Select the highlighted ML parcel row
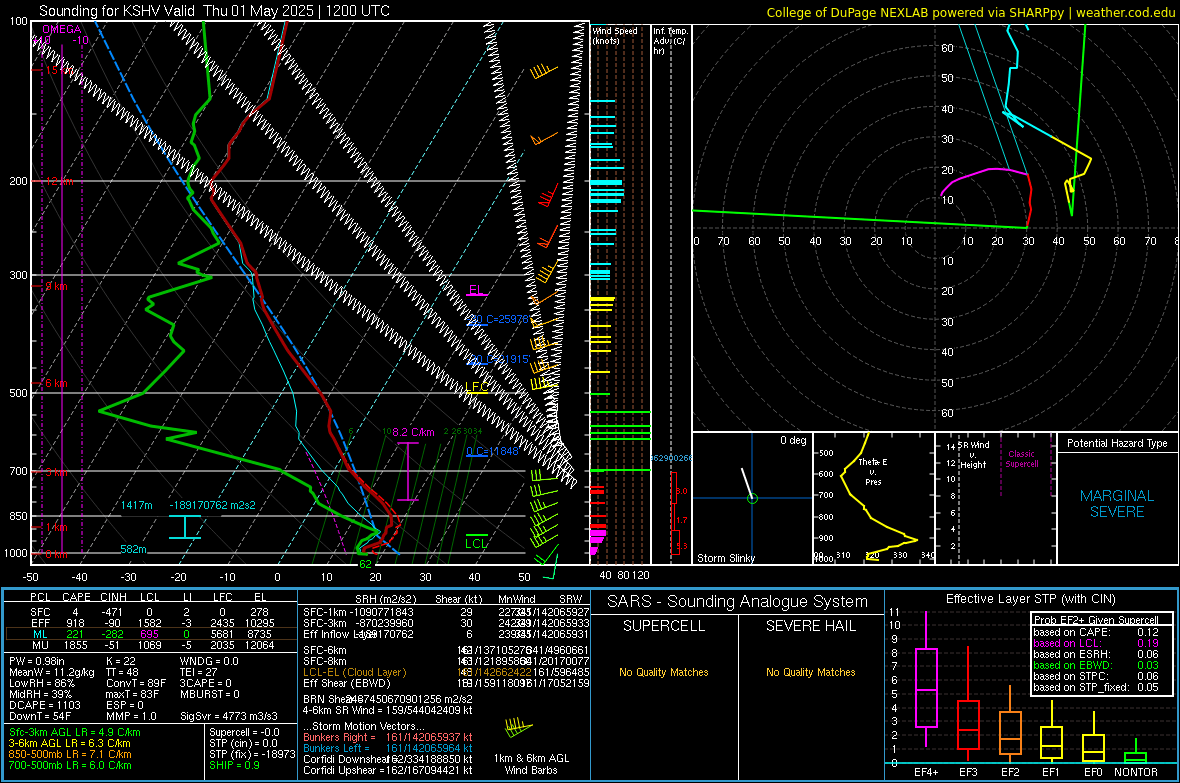 [x=151, y=634]
